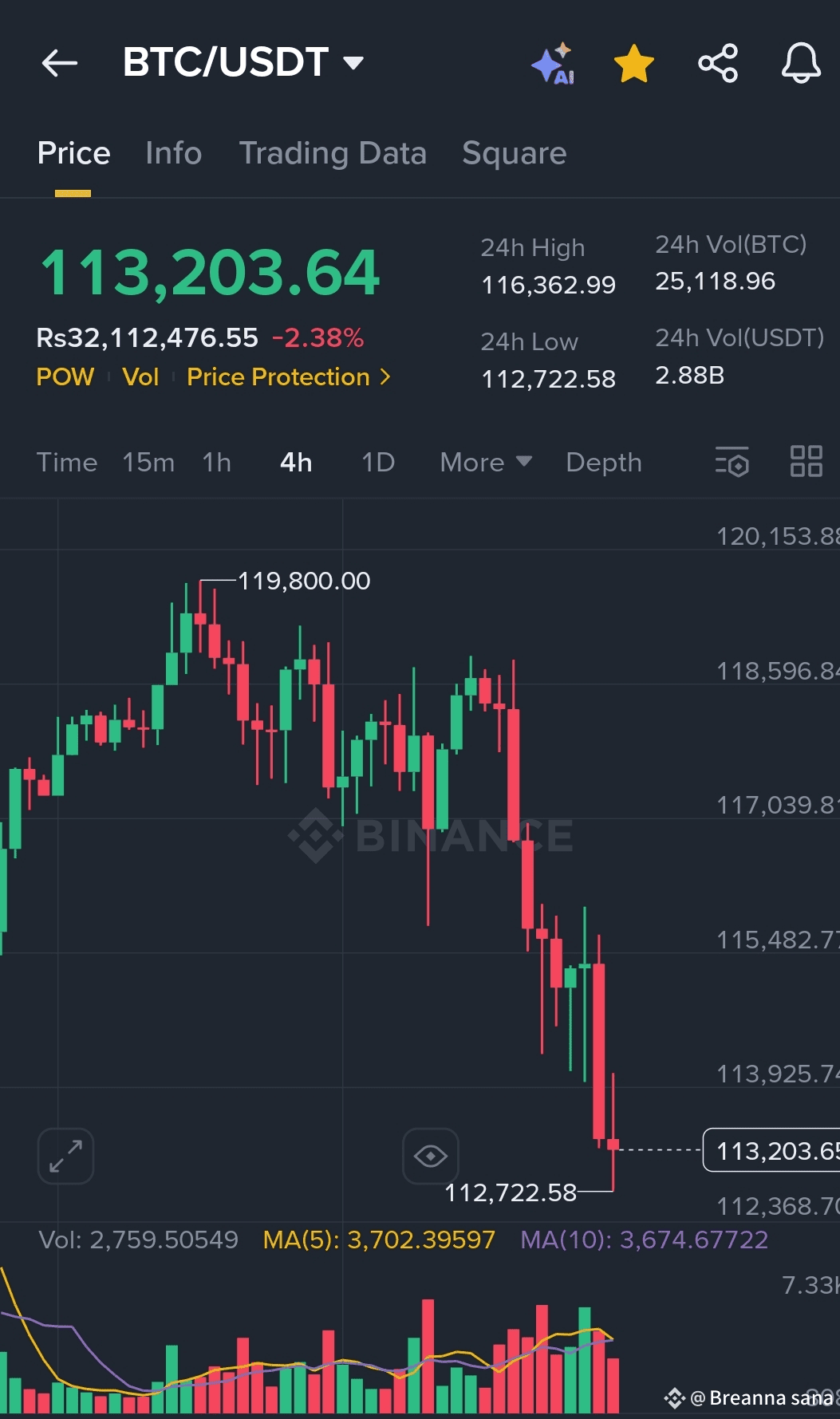Open chart indicator settings icon

[732, 462]
